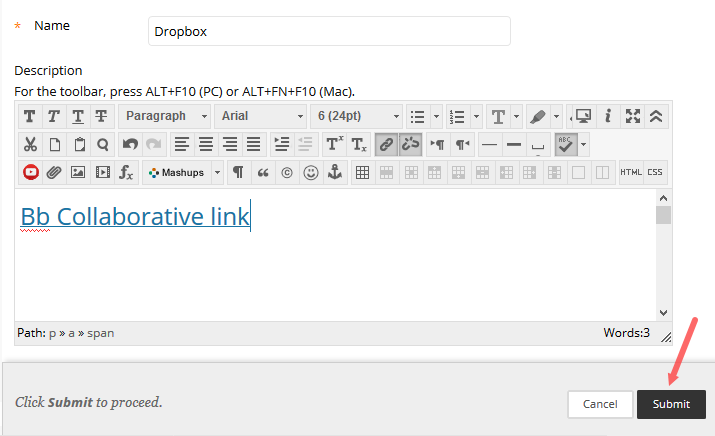
Task: Insert a thin horizontal line
Action: pyautogui.click(x=490, y=145)
